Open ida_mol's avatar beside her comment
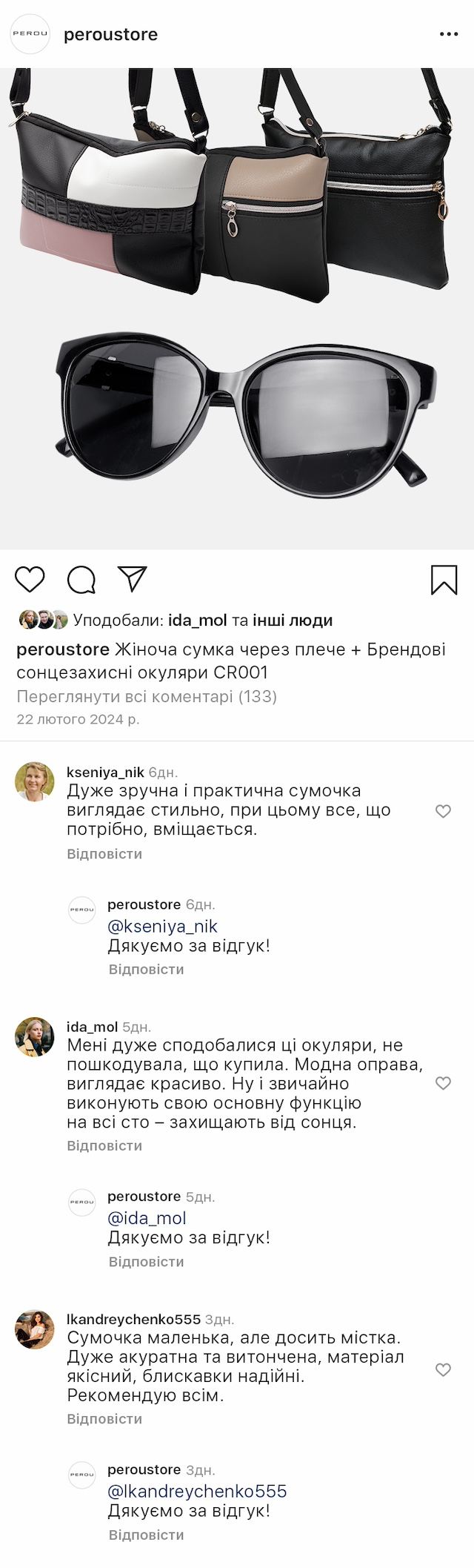 pyautogui.click(x=35, y=1036)
